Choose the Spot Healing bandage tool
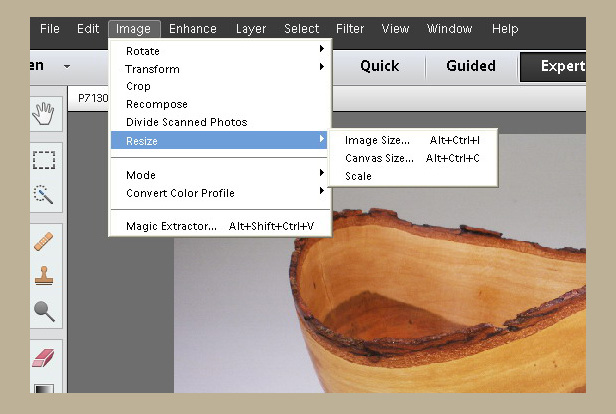Viewport: 616px width, 414px height. 43,241
